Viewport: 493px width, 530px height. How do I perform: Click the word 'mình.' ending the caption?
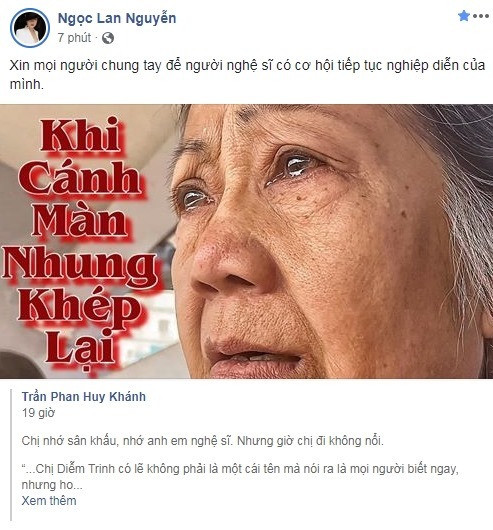click(x=27, y=84)
